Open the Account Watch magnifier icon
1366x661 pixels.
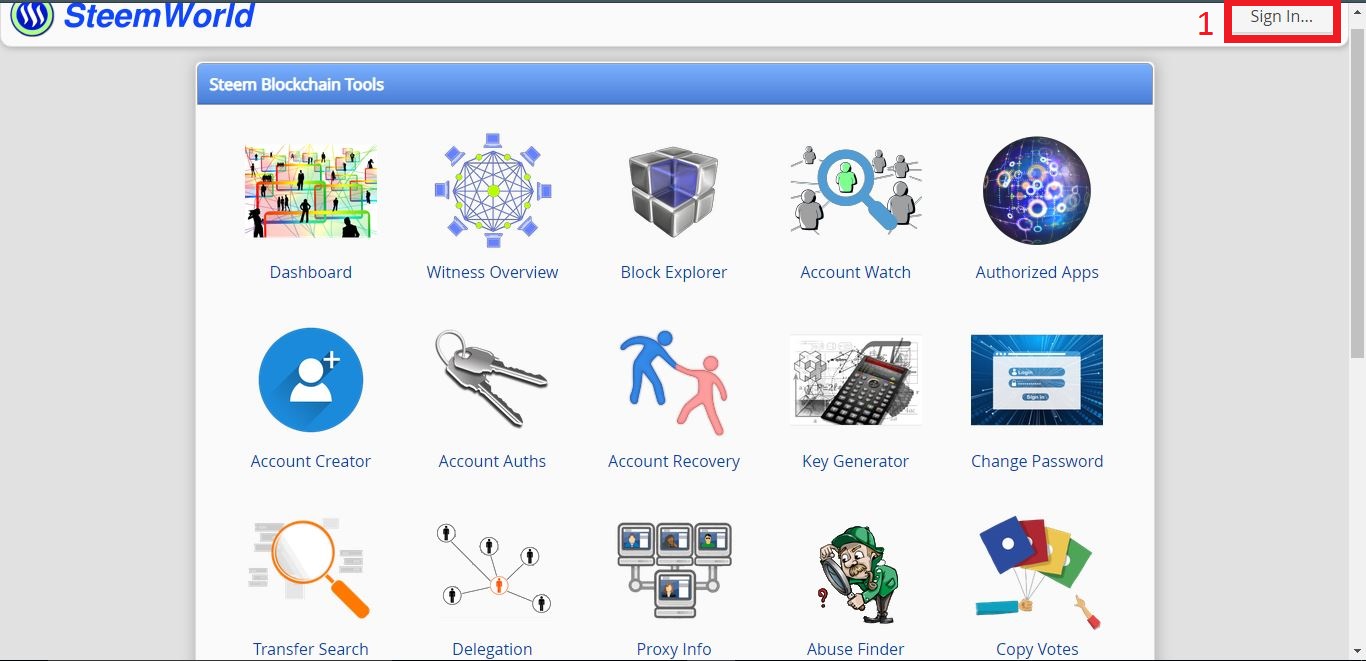855,190
